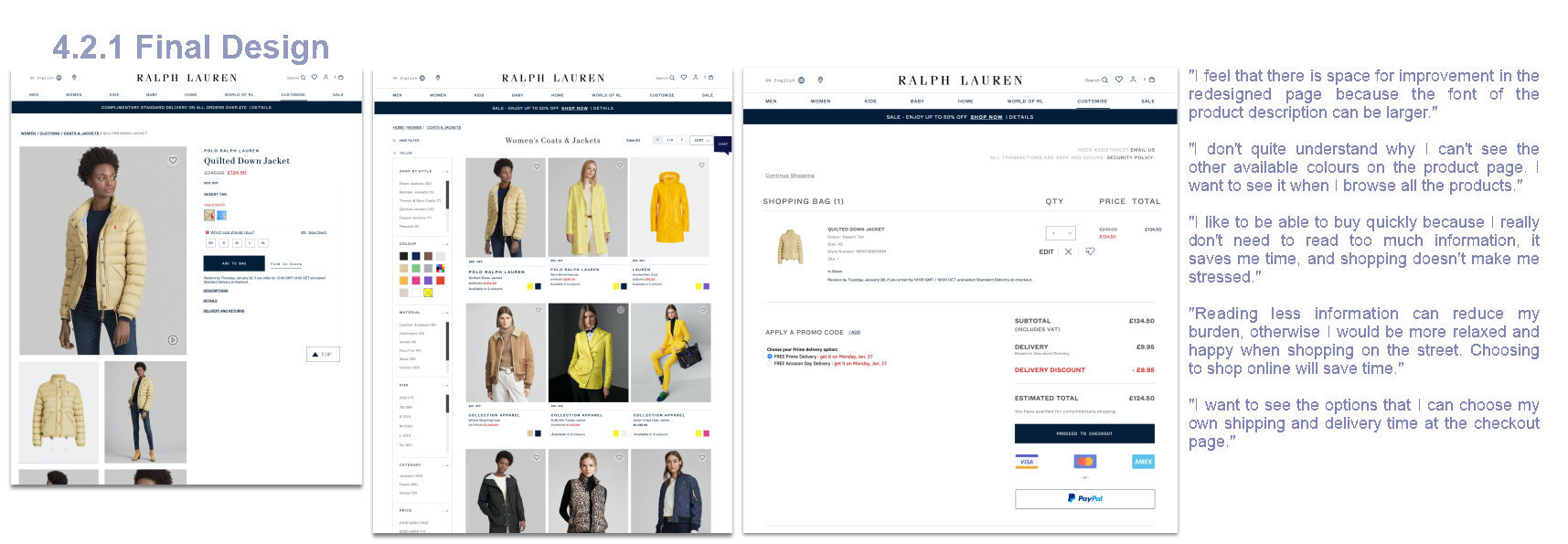
Task: Click the Top back-to-top button
Action: pyautogui.click(x=323, y=354)
